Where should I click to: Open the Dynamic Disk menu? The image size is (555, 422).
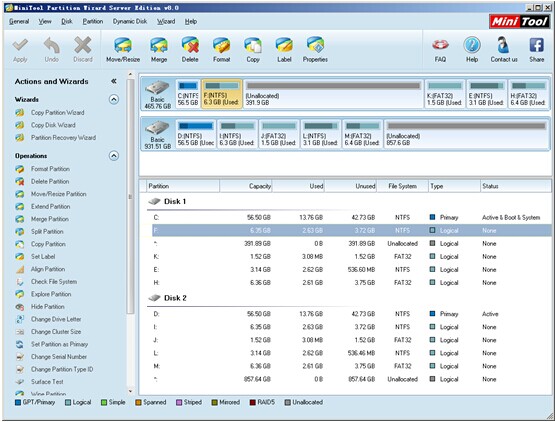(130, 22)
